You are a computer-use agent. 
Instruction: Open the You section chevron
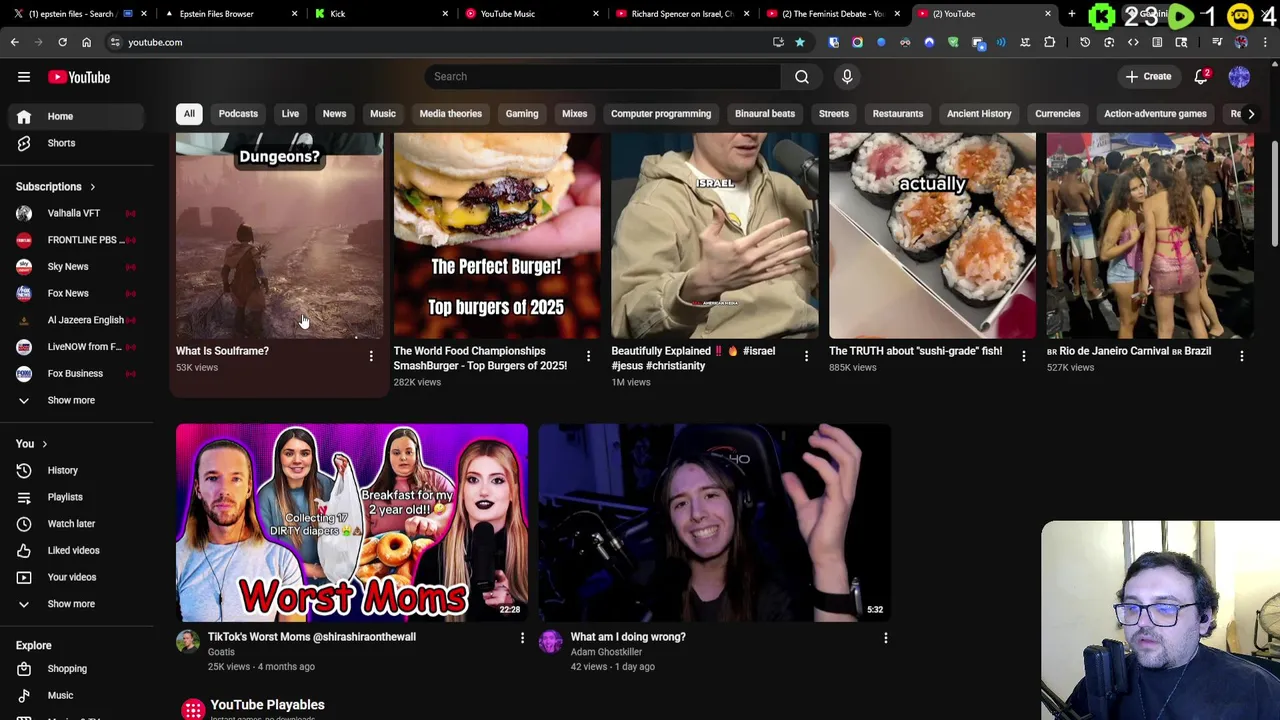44,444
